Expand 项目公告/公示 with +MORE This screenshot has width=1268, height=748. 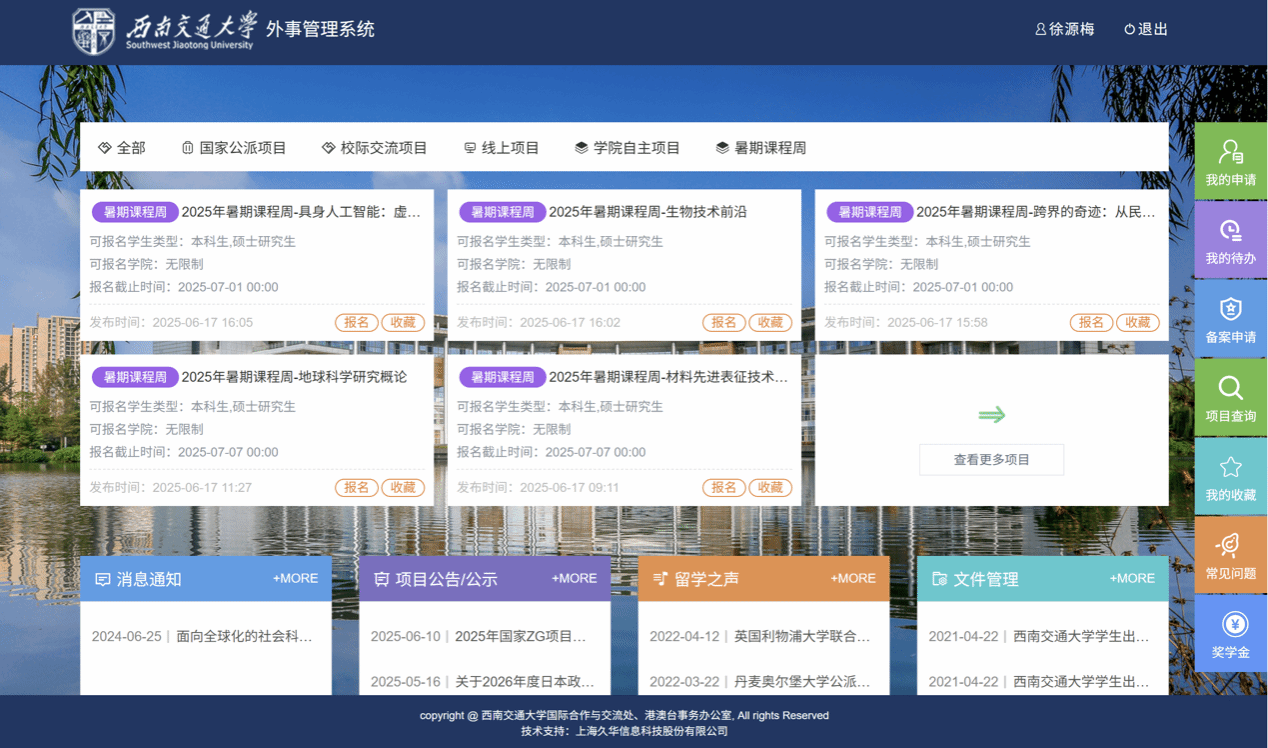(x=574, y=578)
